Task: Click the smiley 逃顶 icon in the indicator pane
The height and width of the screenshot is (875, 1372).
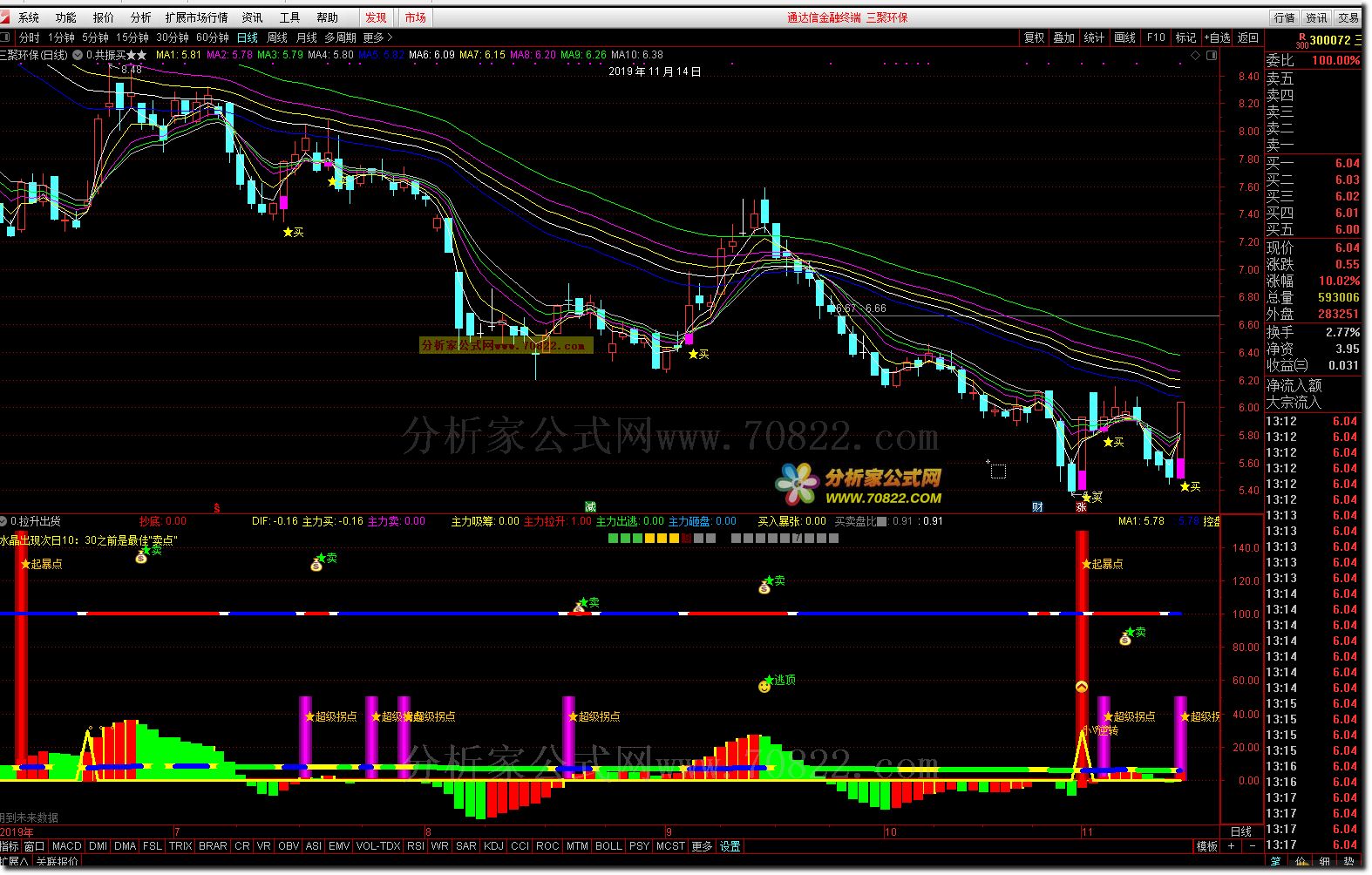Action: click(x=764, y=687)
